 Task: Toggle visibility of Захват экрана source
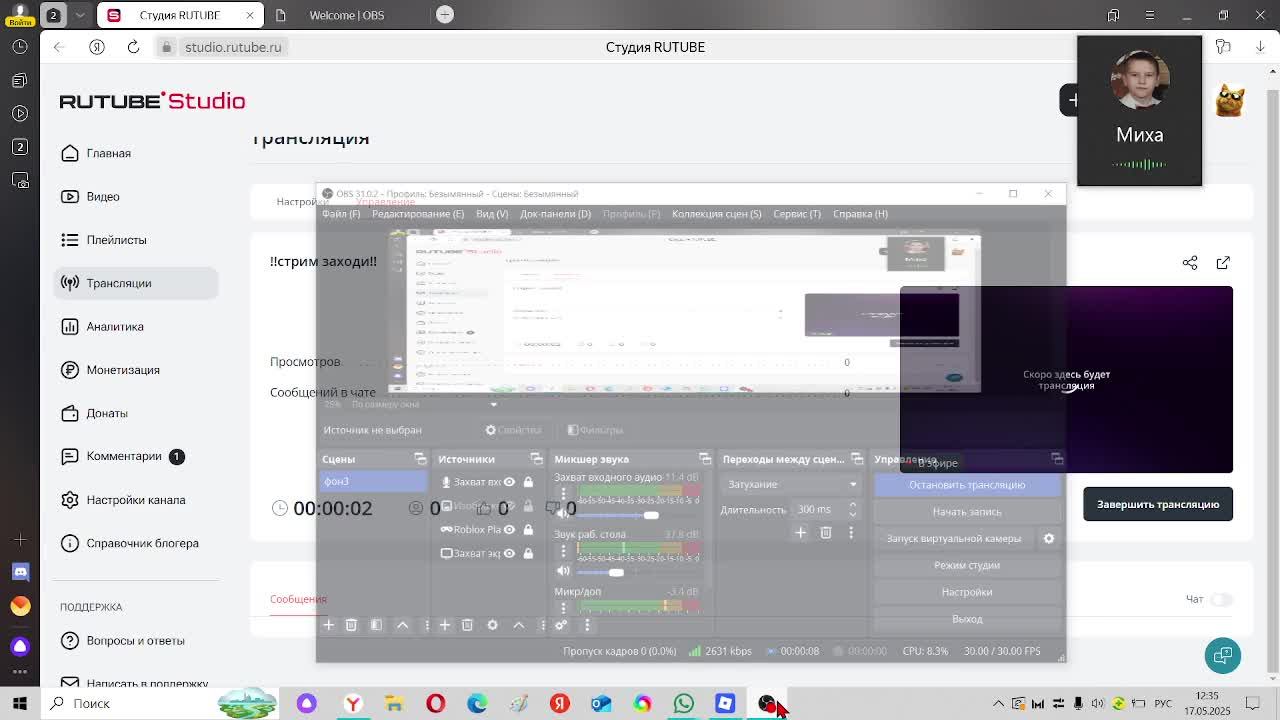(x=509, y=553)
